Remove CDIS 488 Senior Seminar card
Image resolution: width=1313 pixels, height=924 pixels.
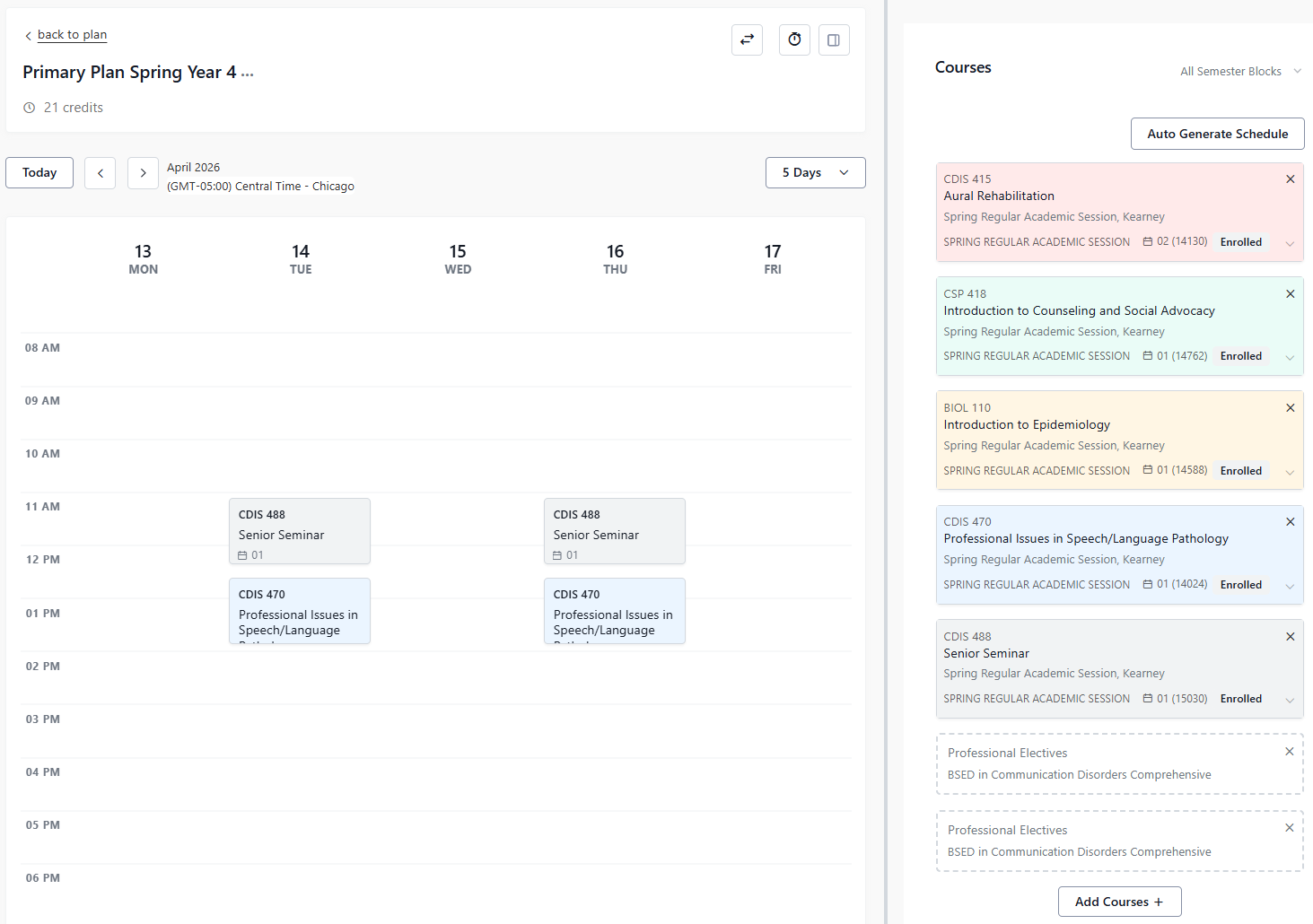tap(1290, 637)
